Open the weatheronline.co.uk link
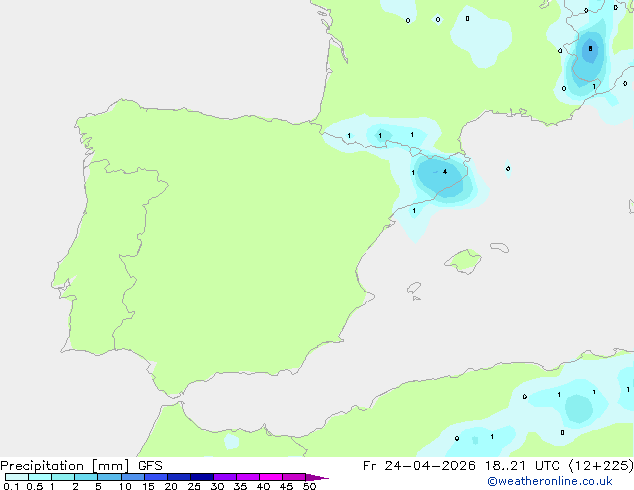Image resolution: width=634 pixels, height=490 pixels. (x=549, y=481)
